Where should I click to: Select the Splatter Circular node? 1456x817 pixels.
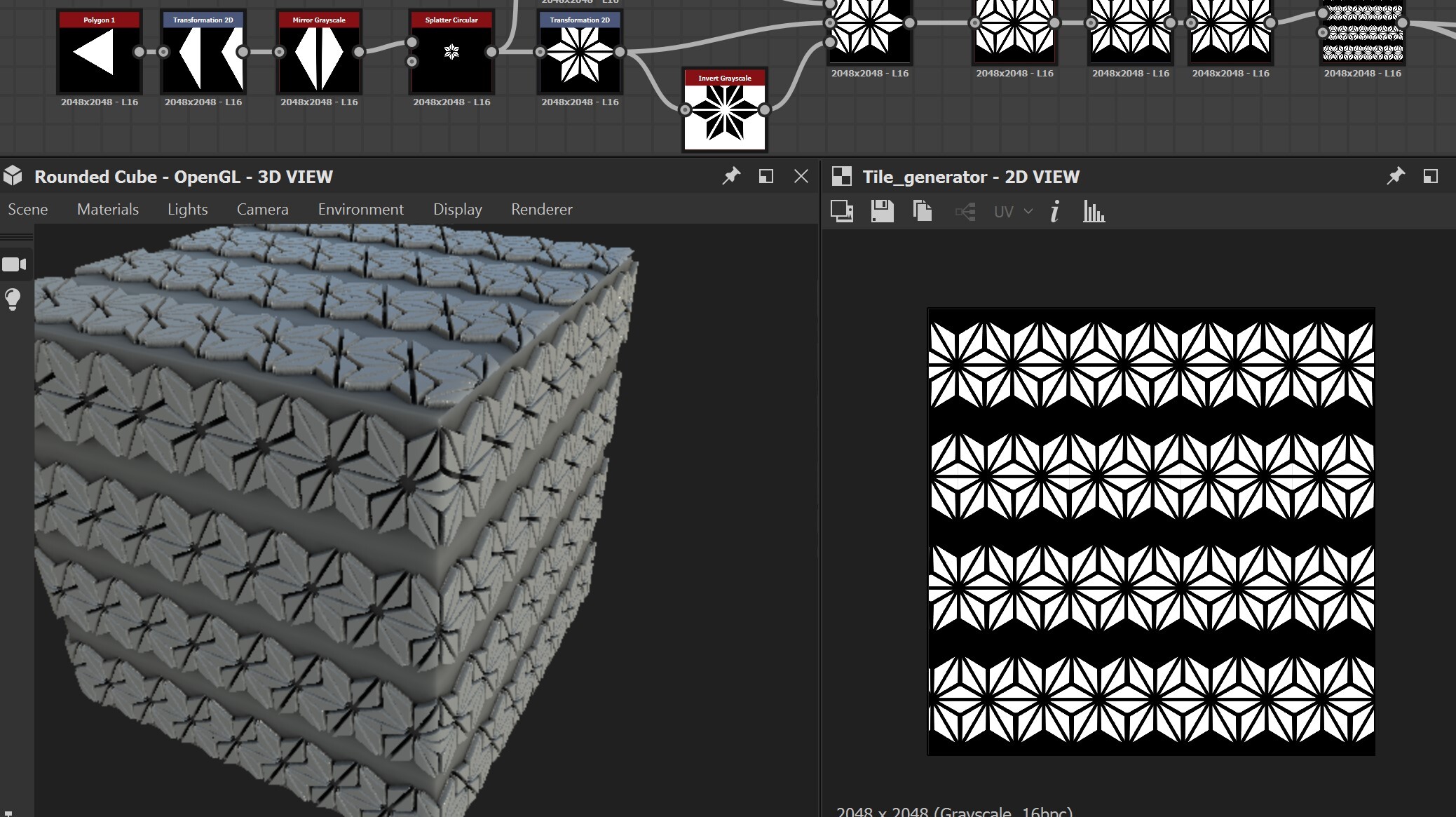click(x=451, y=52)
